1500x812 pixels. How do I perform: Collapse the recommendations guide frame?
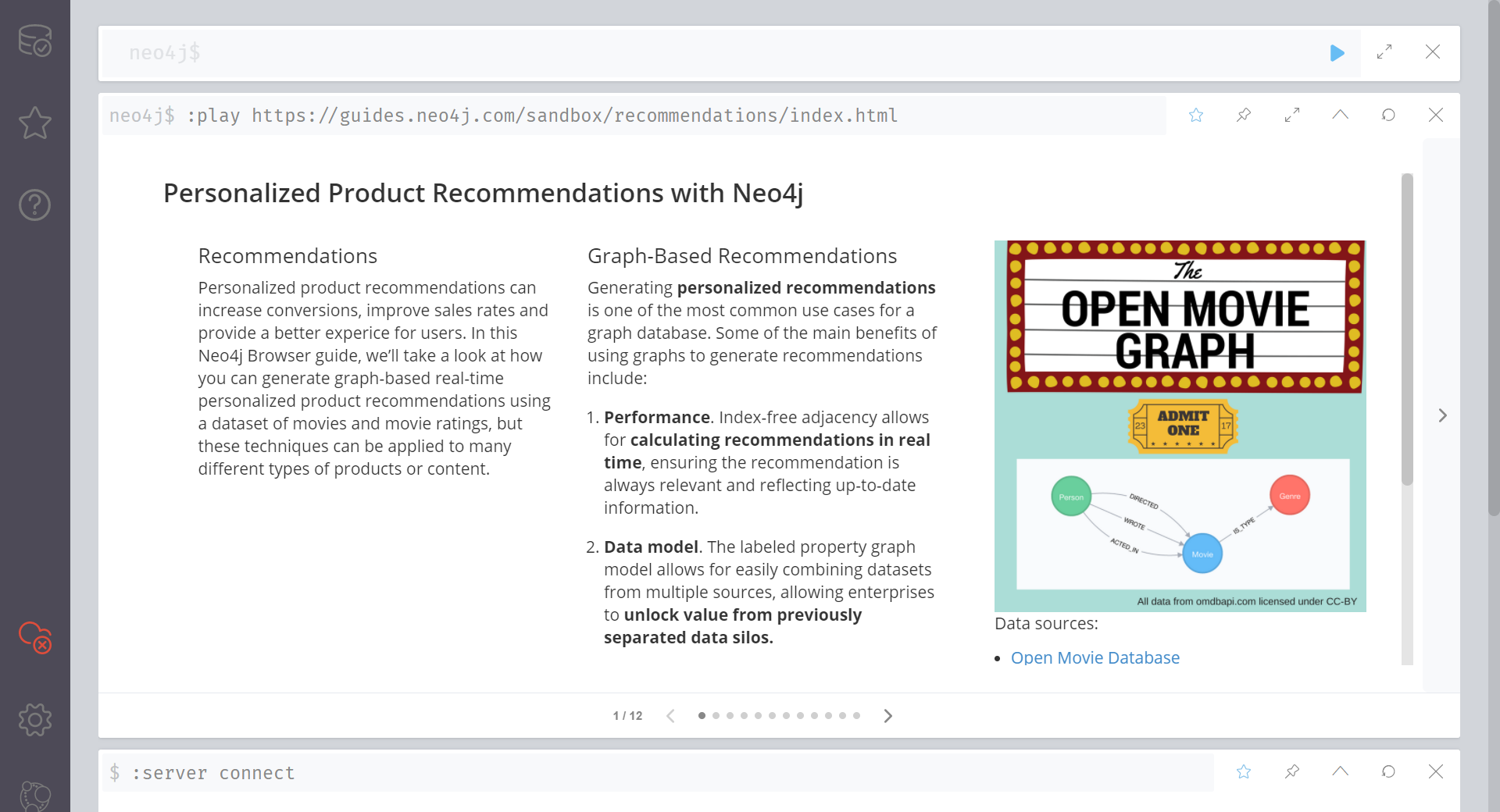coord(1340,116)
